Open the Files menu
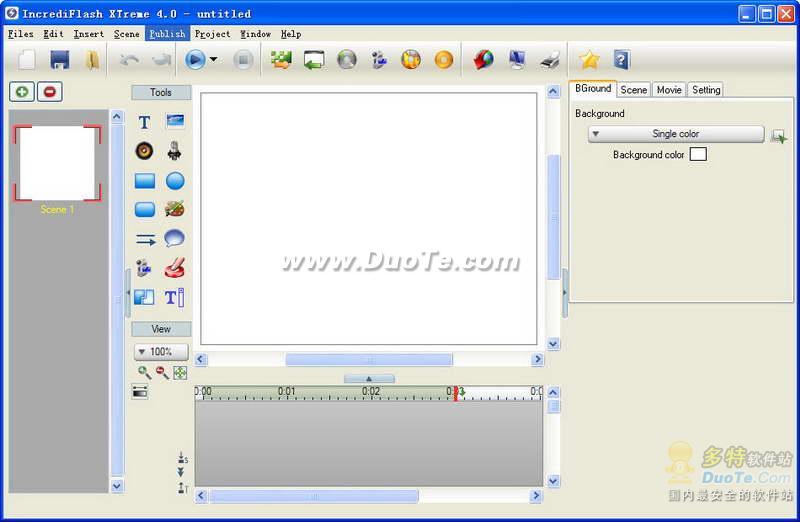 [20, 34]
